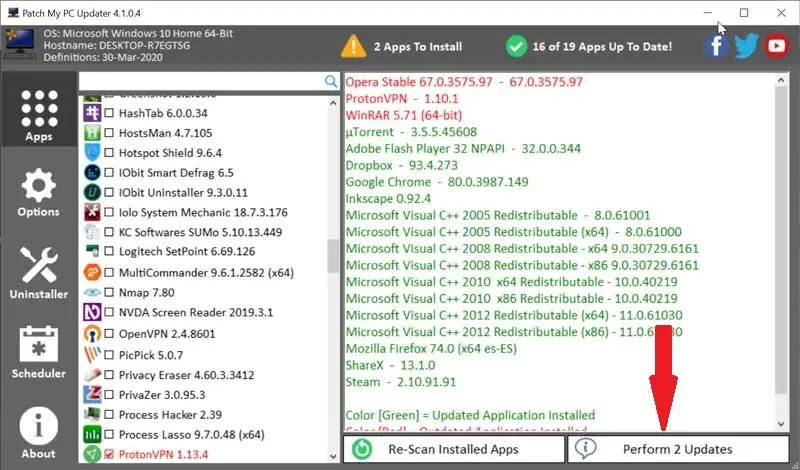Image resolution: width=800 pixels, height=470 pixels.
Task: Click the HostsMan app icon
Action: (92, 133)
